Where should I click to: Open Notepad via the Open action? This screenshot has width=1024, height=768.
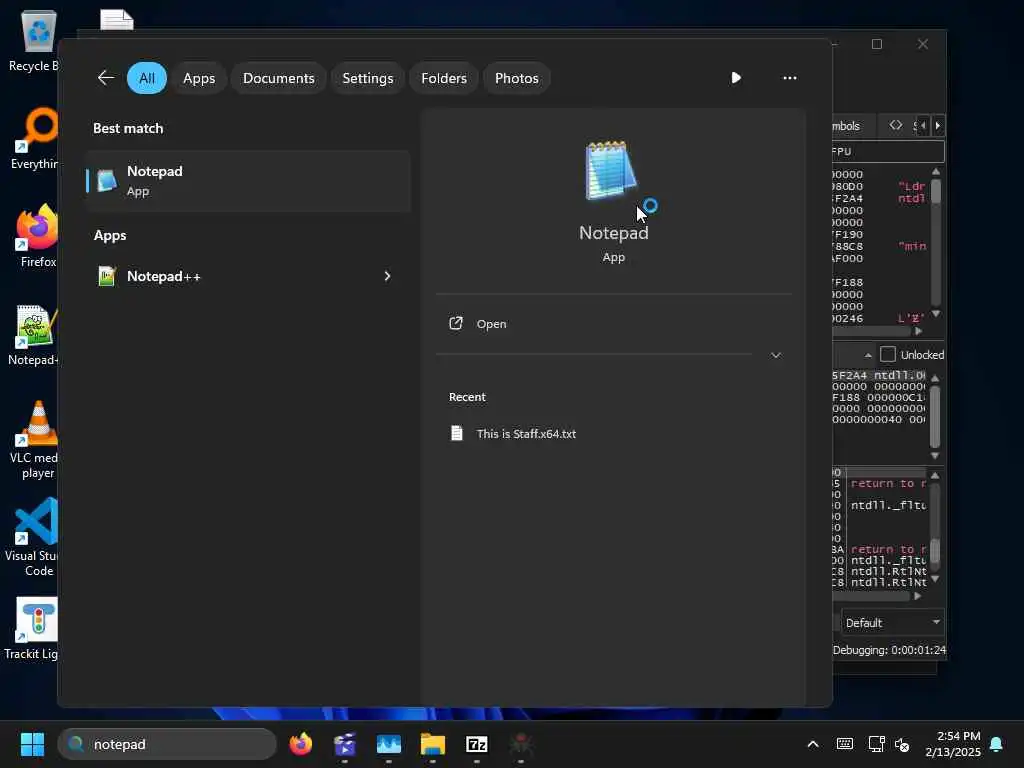tap(613, 324)
